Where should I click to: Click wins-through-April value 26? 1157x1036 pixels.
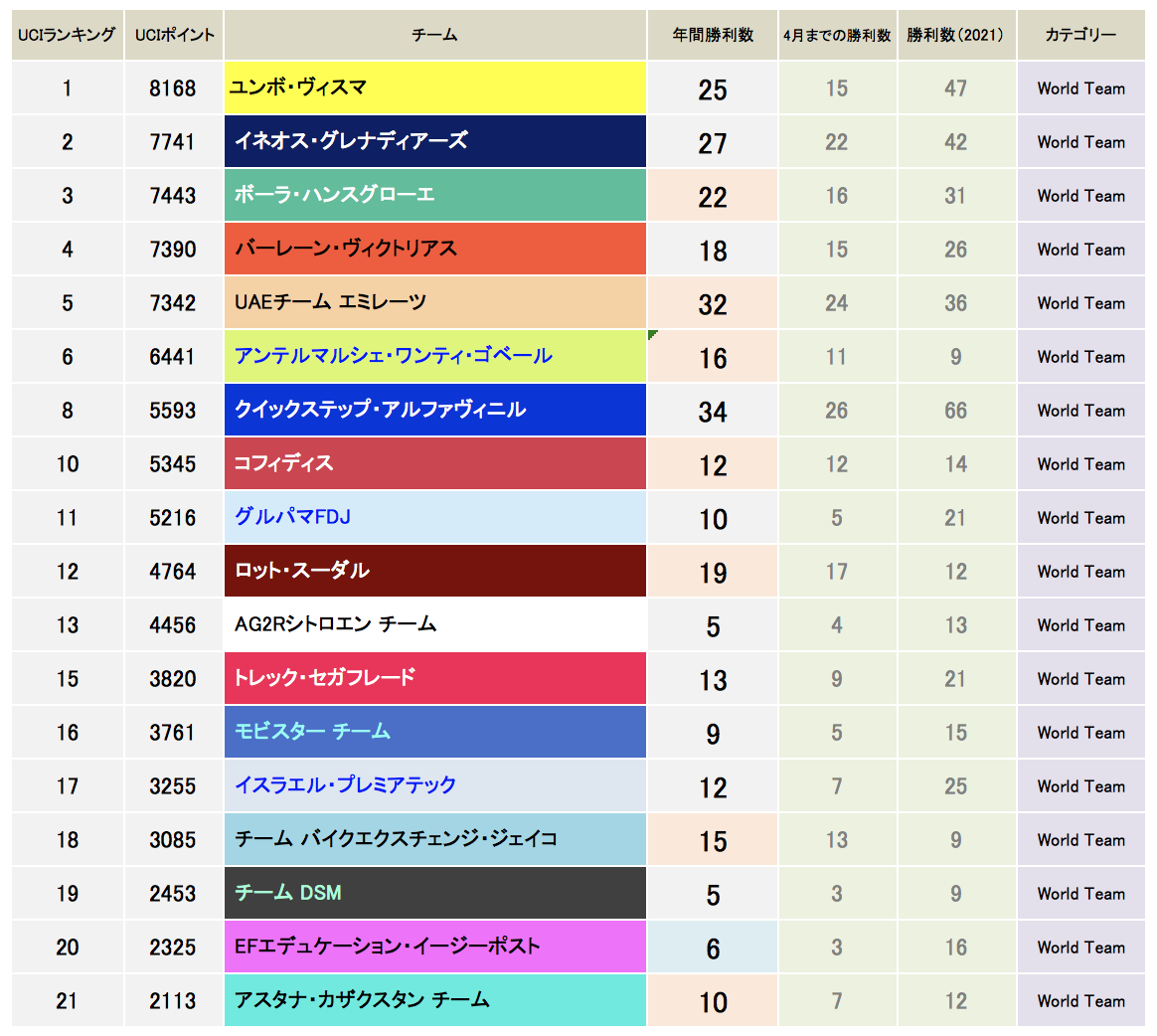pyautogui.click(x=837, y=411)
